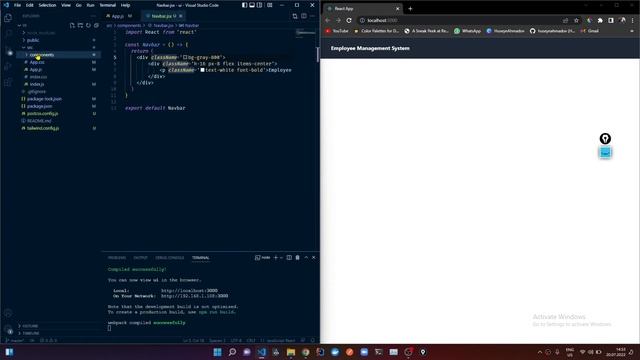
Task: Bookmark this page with the star icon
Action: pos(576,20)
